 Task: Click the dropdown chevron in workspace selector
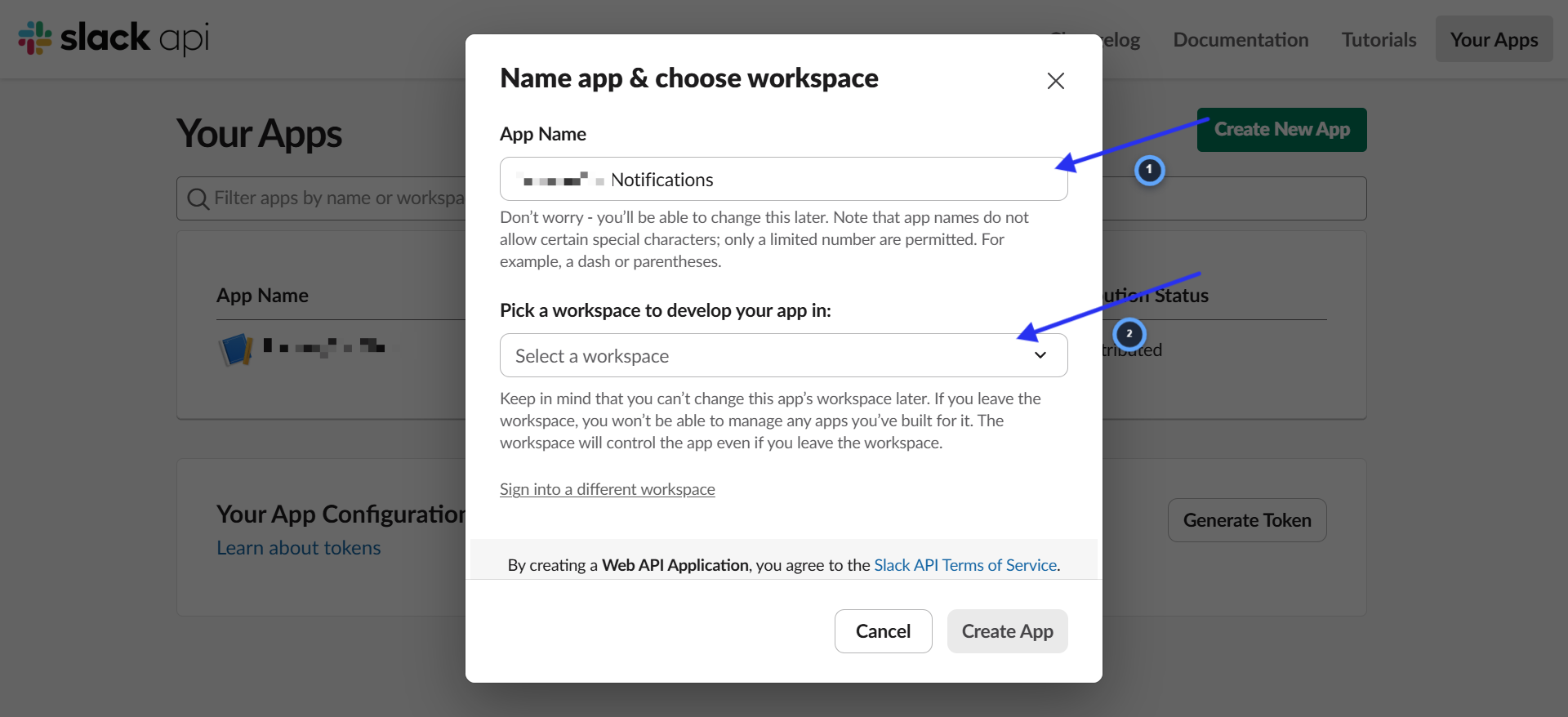tap(1040, 355)
